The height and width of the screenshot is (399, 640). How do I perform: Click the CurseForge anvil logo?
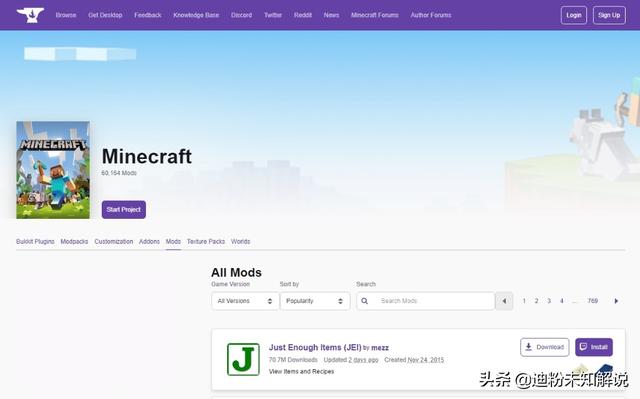point(30,15)
